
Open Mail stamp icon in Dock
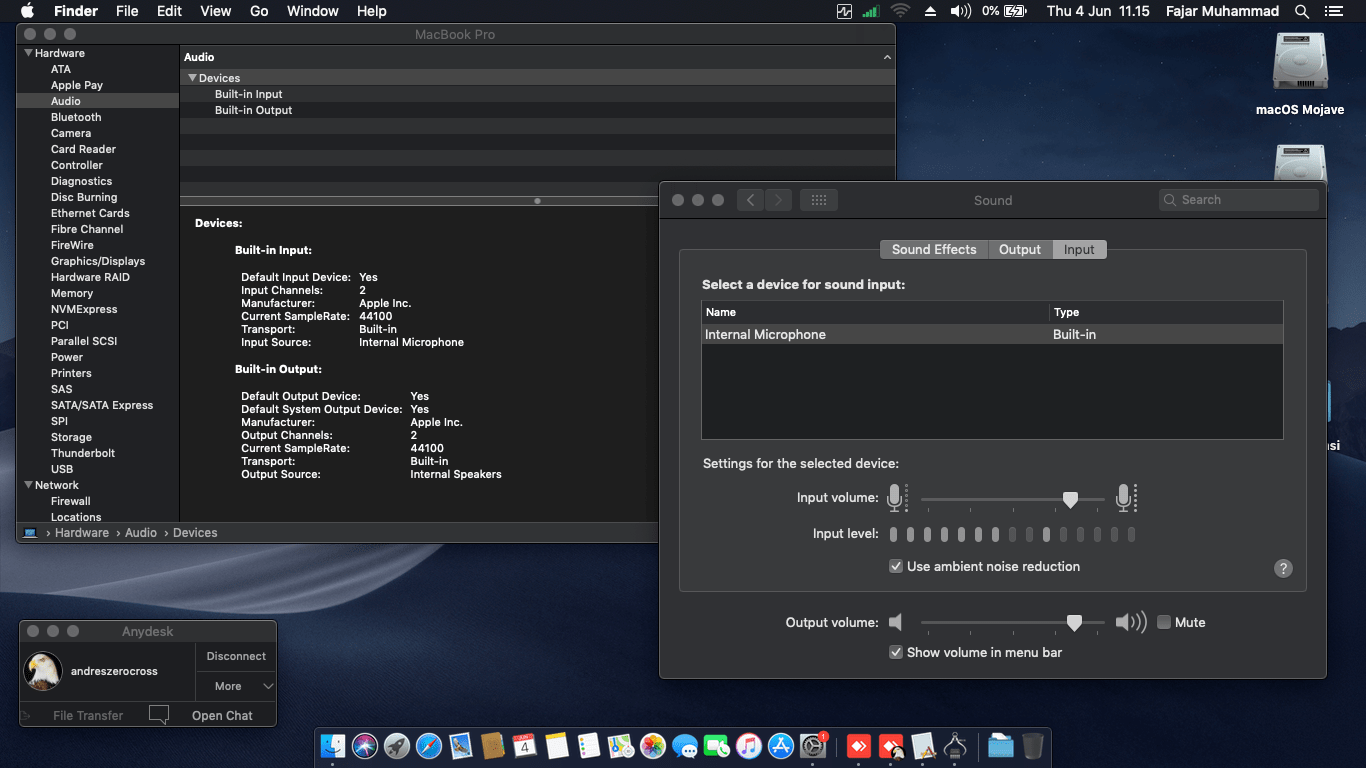tap(461, 746)
